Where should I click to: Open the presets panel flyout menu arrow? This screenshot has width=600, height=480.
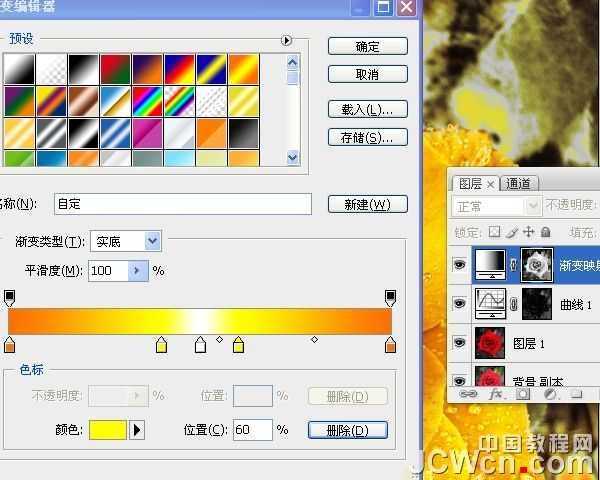point(286,40)
